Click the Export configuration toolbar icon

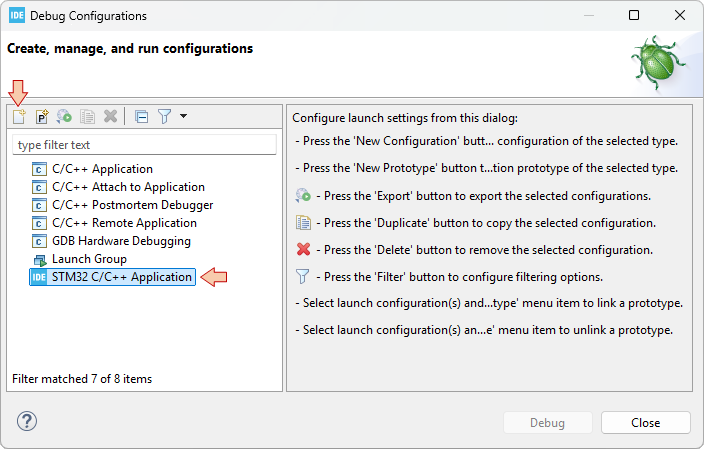(64, 116)
